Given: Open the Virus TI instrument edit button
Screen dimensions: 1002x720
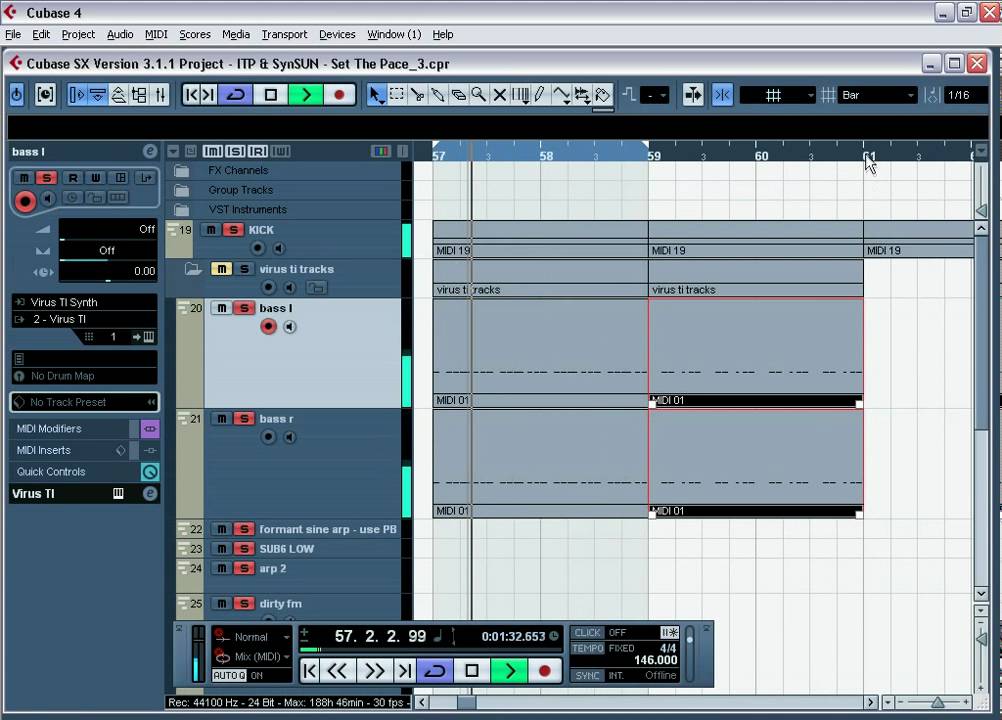Looking at the screenshot, I should [150, 493].
